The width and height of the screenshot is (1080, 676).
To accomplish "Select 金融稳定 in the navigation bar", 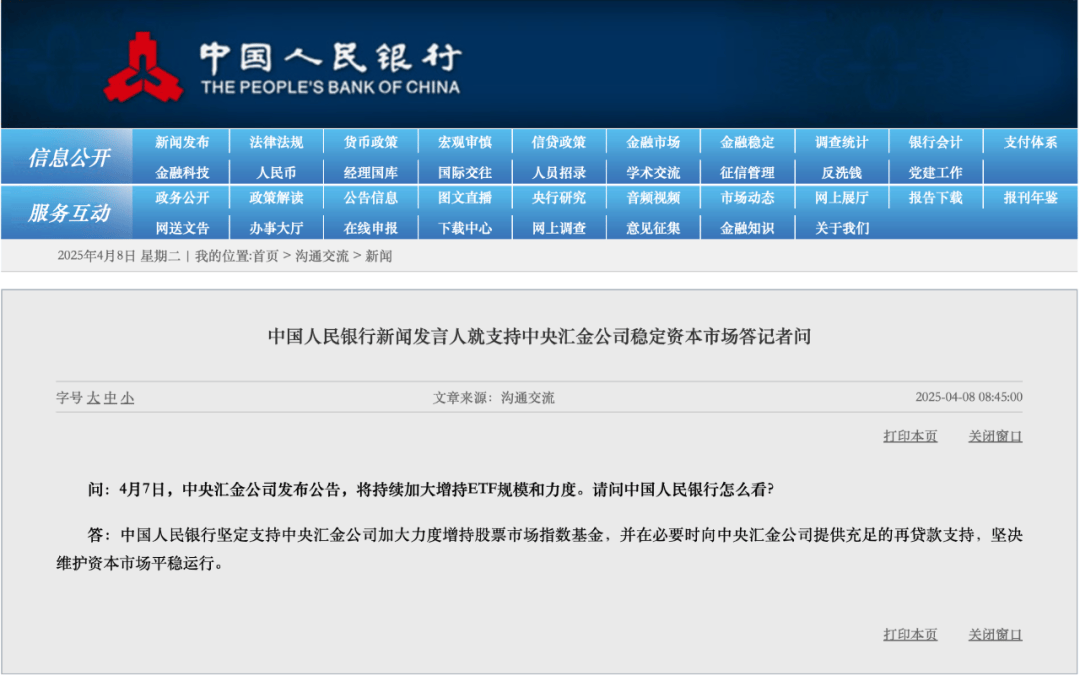I will [748, 141].
